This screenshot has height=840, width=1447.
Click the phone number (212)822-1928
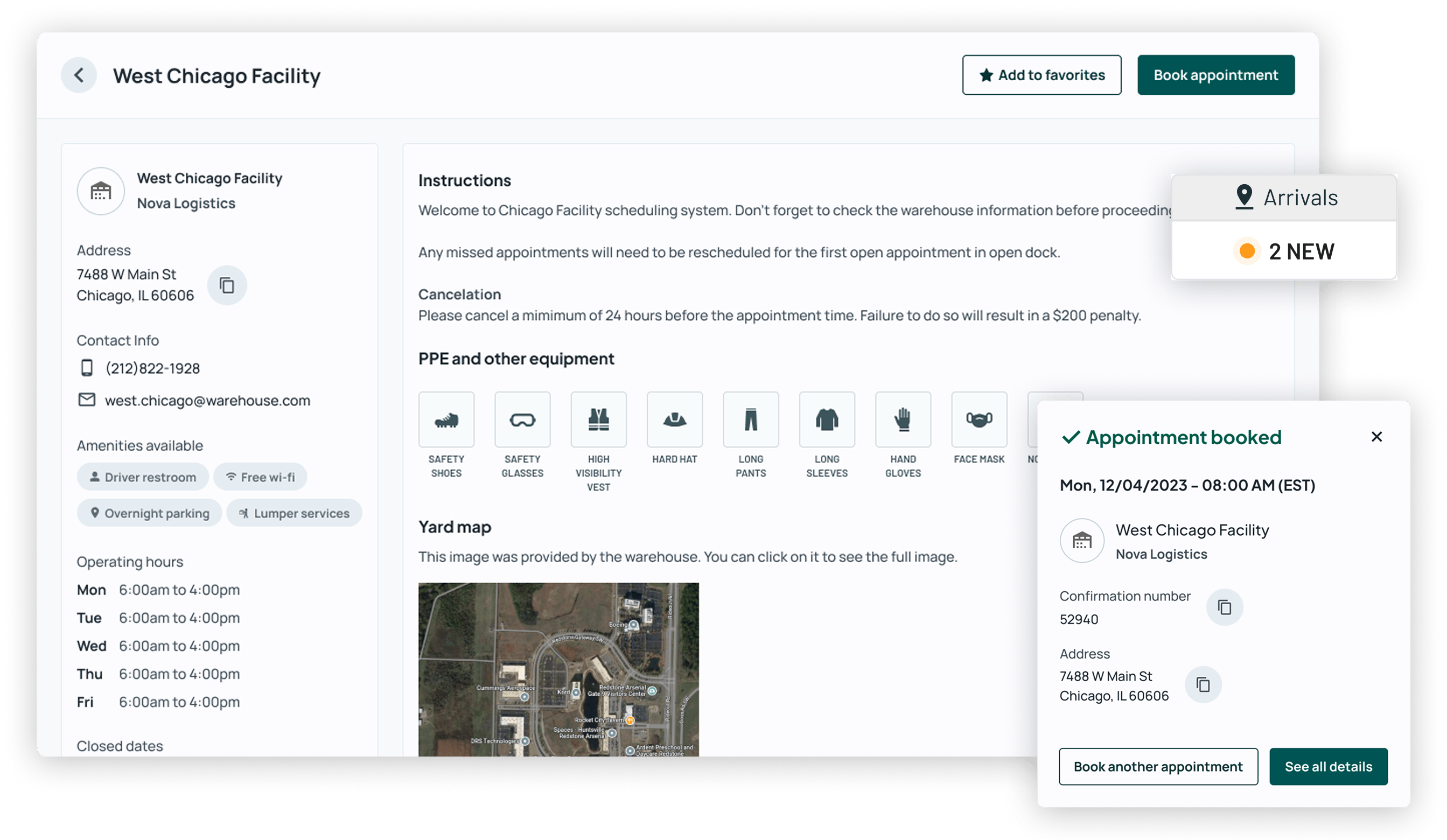[153, 368]
